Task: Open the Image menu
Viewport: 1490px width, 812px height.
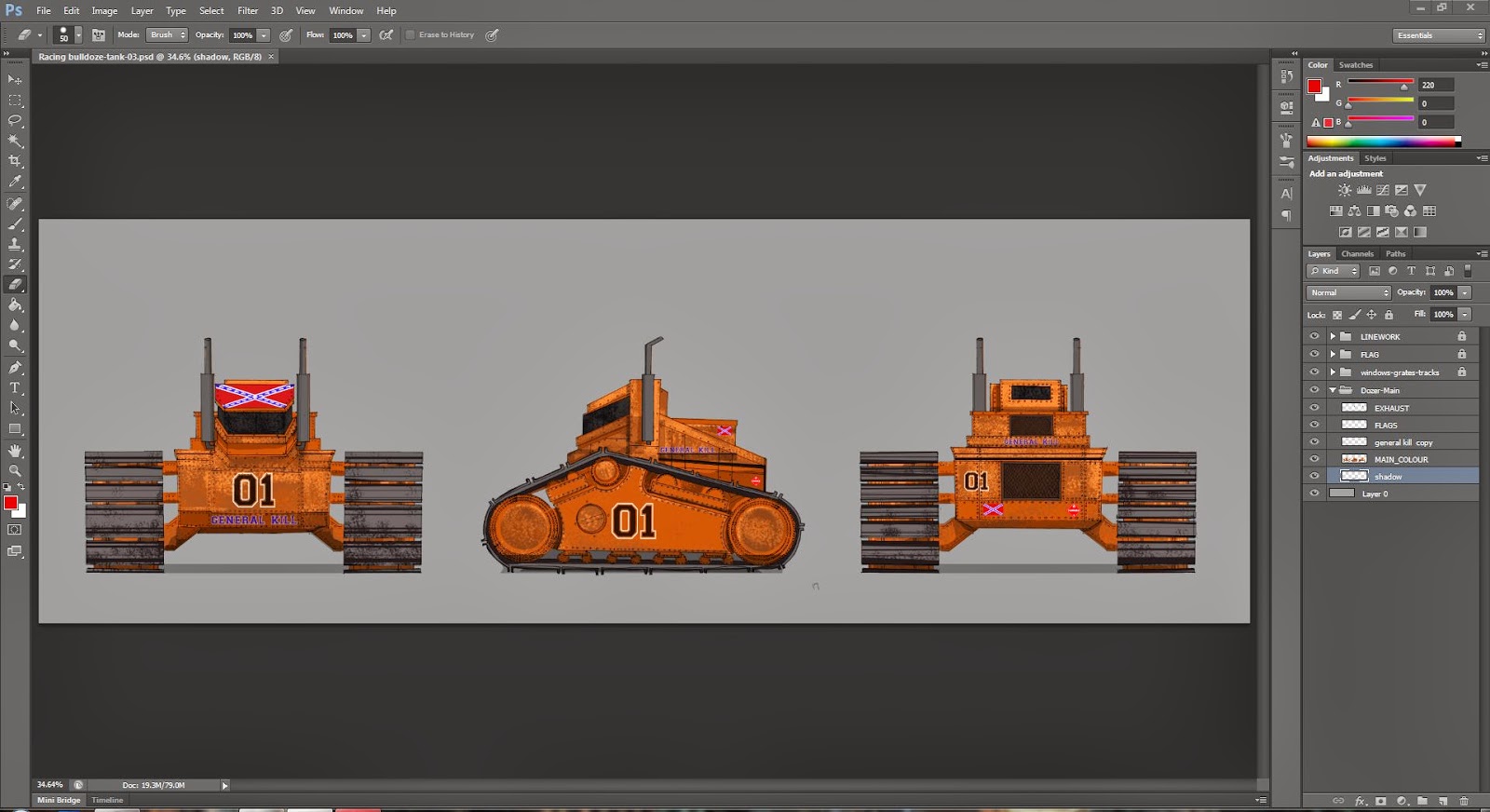Action: (x=104, y=10)
